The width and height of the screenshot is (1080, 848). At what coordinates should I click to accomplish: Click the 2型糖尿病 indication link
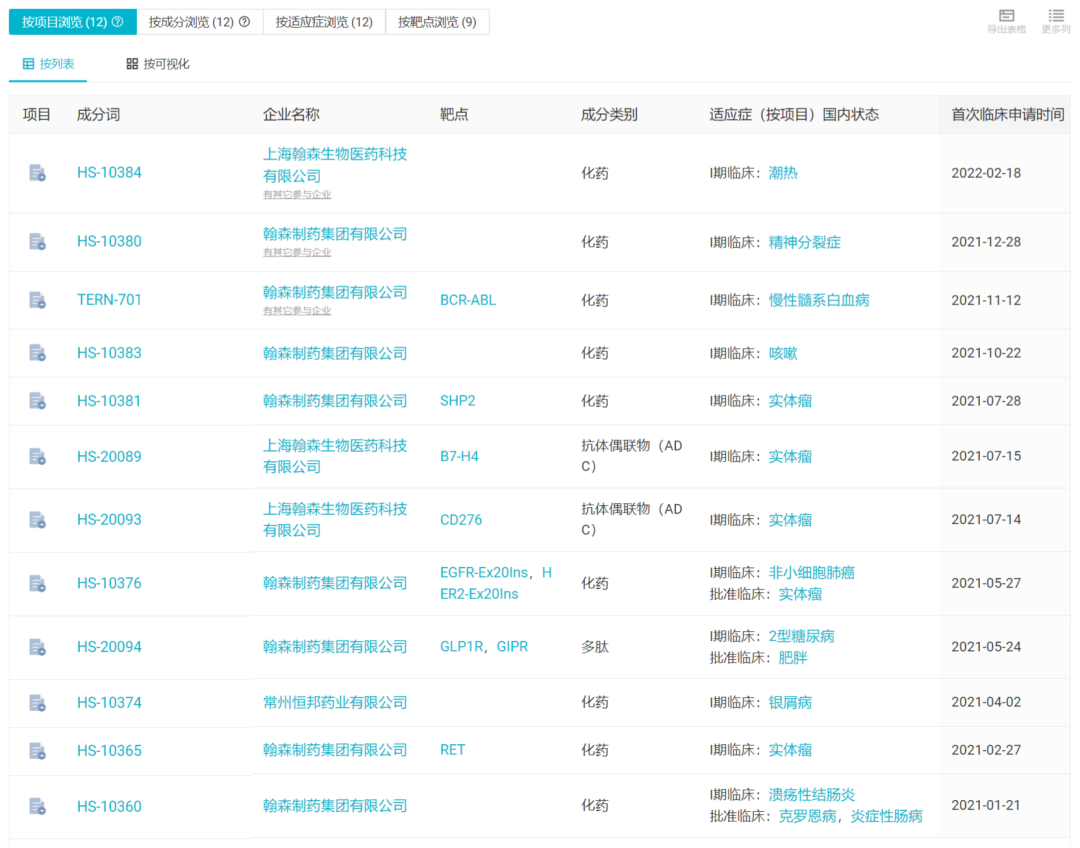point(801,636)
